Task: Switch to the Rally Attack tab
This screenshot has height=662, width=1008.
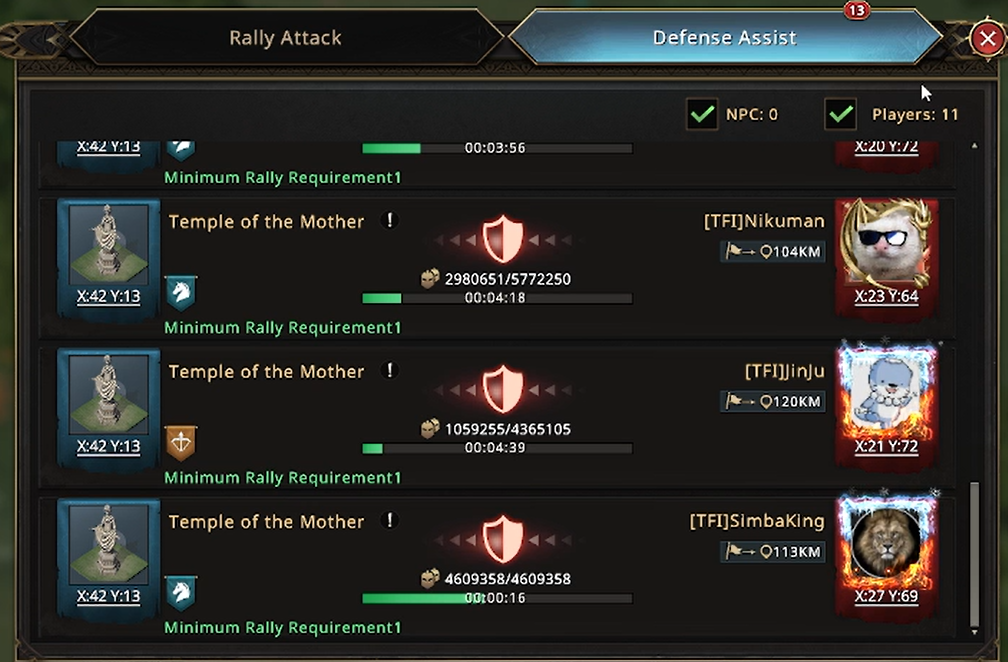Action: [x=285, y=38]
